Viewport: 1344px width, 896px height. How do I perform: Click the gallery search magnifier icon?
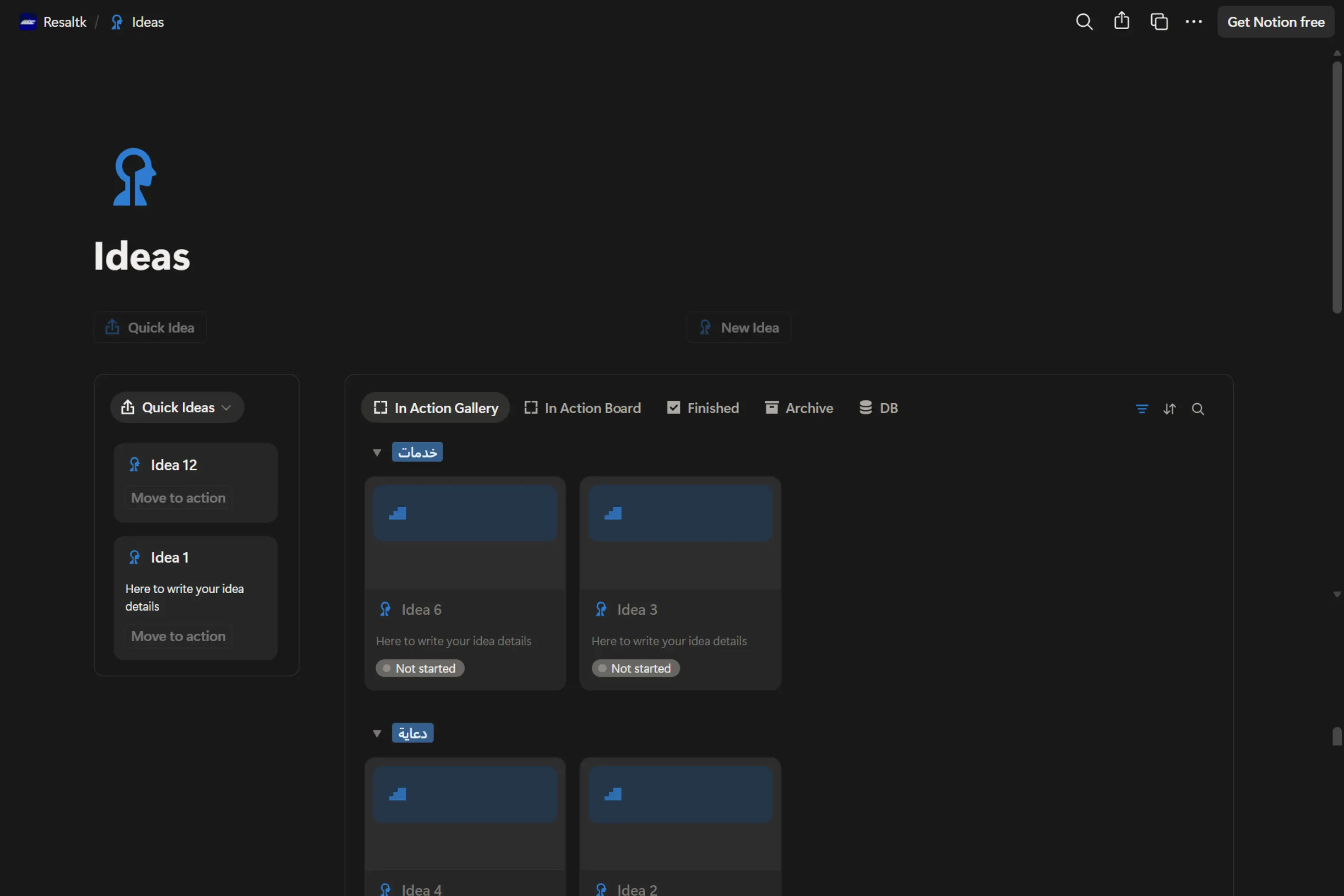click(1198, 409)
